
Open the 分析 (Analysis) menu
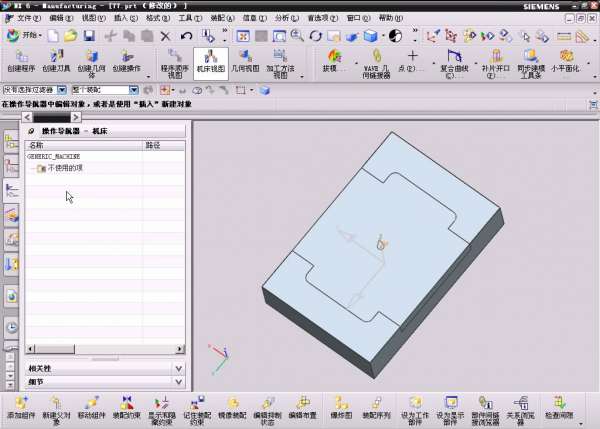click(x=285, y=18)
